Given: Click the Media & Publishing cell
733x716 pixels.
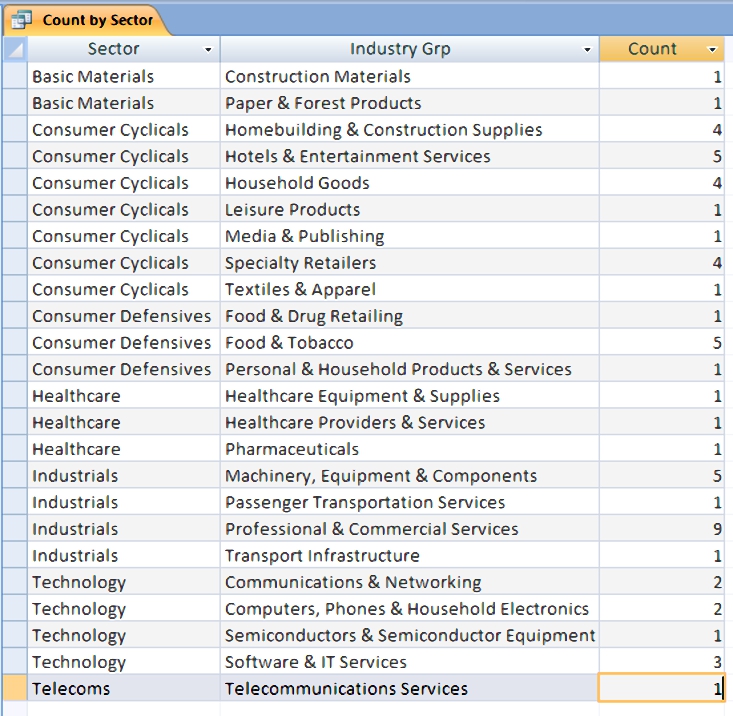Looking at the screenshot, I should click(410, 236).
